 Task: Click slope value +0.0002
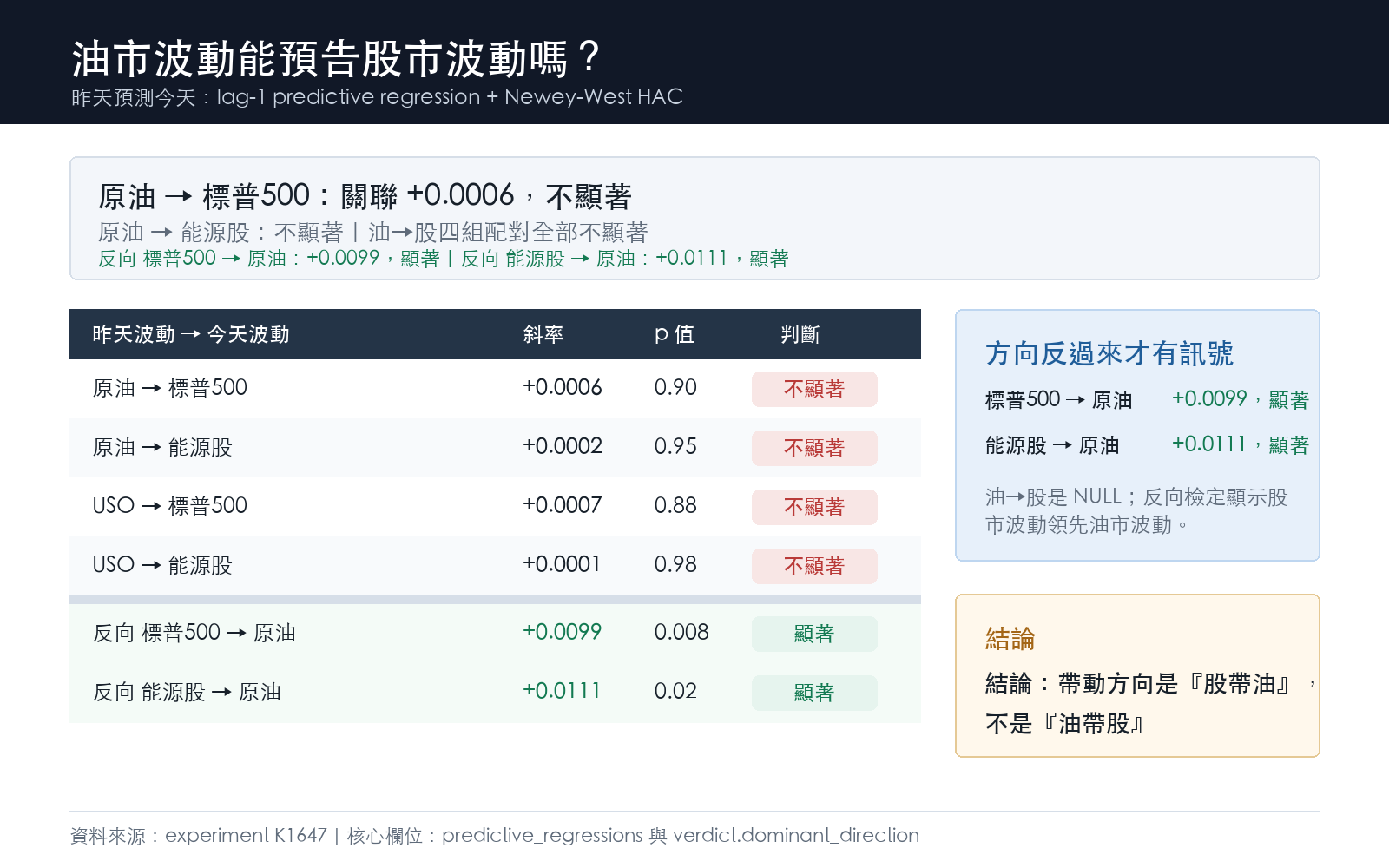point(563,446)
